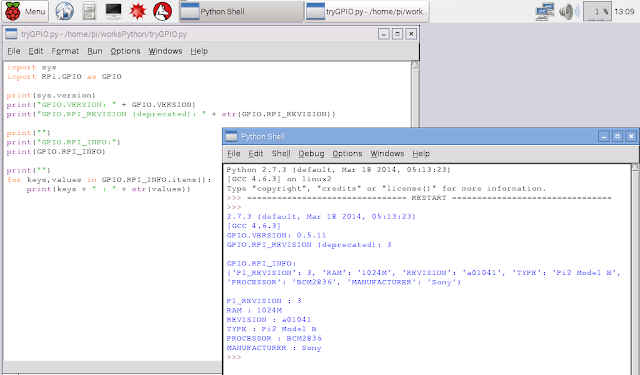Click 'print(GPIO.RPI_INFO)' code line

[56, 152]
